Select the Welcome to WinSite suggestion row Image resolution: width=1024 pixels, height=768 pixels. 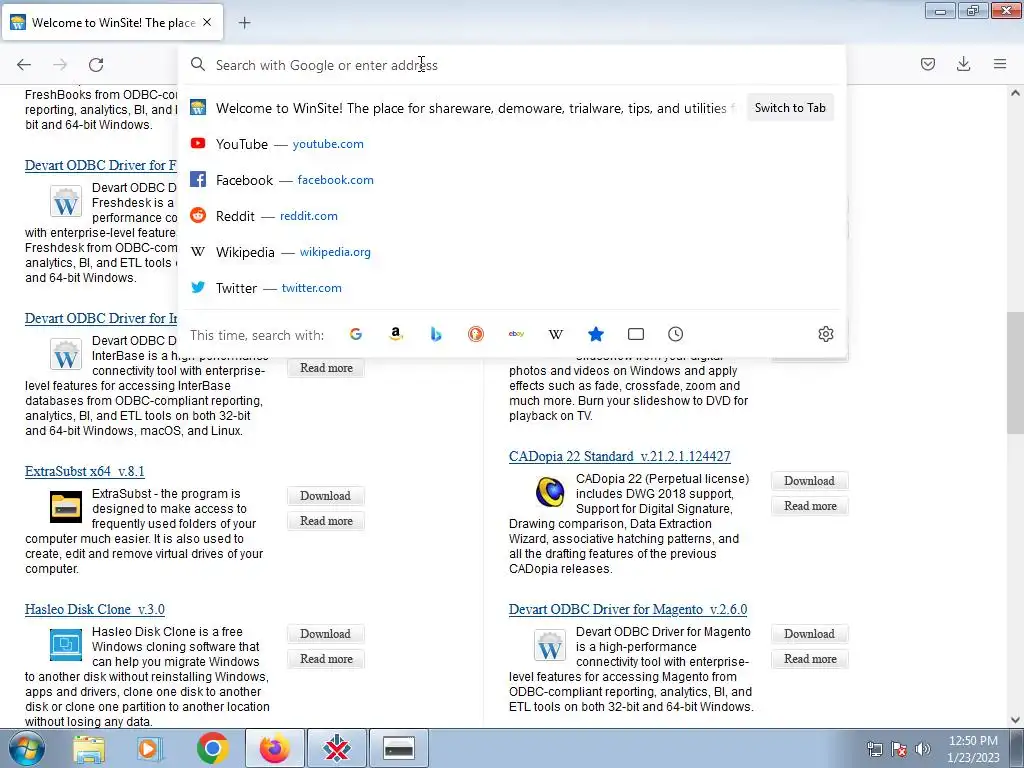click(x=464, y=108)
